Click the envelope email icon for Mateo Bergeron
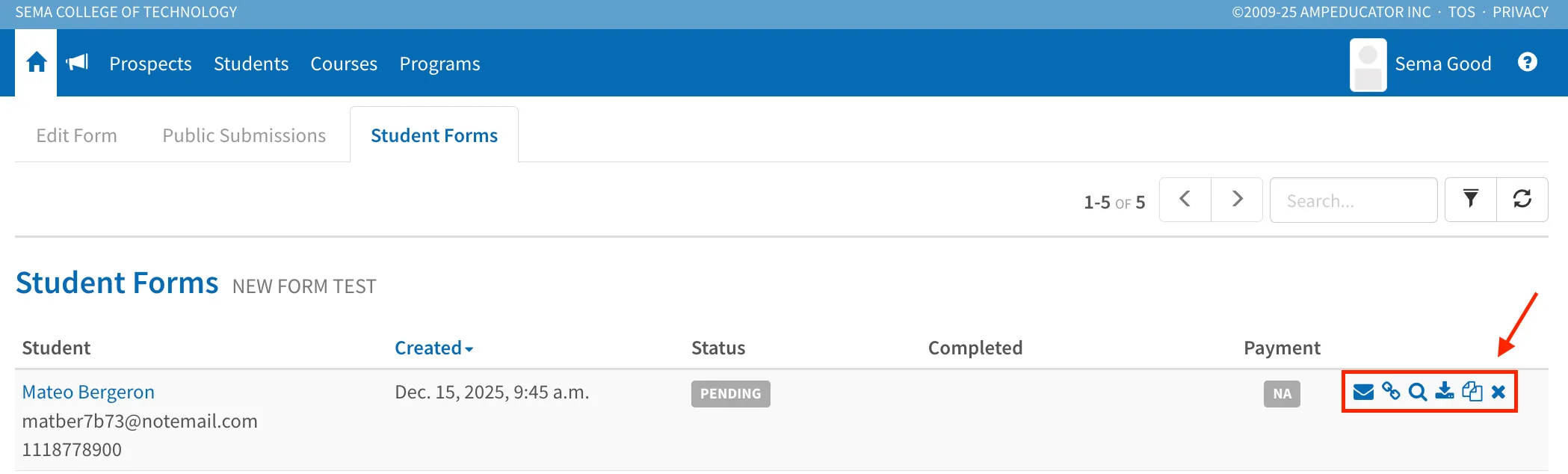Image resolution: width=1568 pixels, height=474 pixels. pyautogui.click(x=1363, y=392)
